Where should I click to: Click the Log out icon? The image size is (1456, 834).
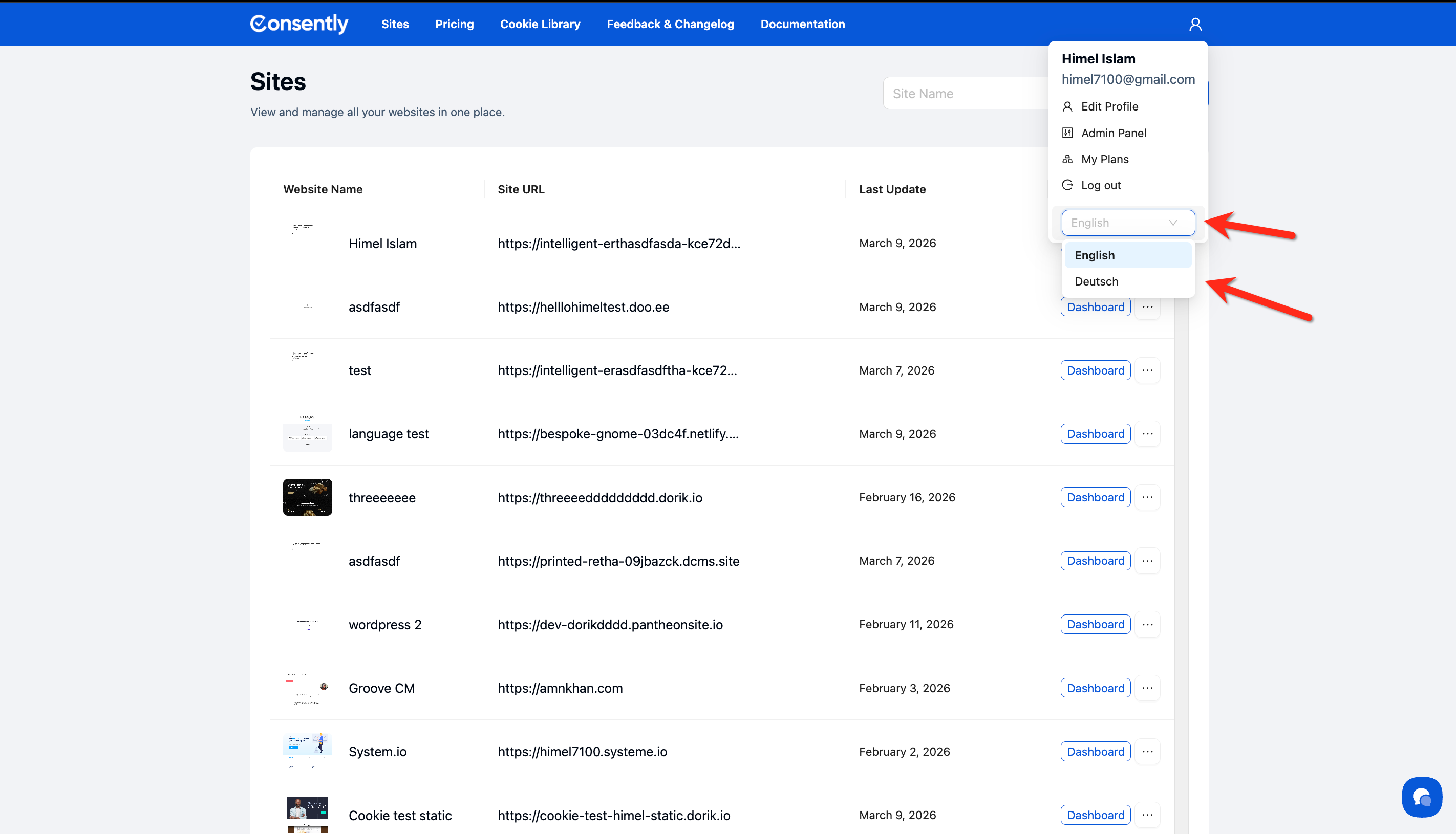click(1067, 185)
